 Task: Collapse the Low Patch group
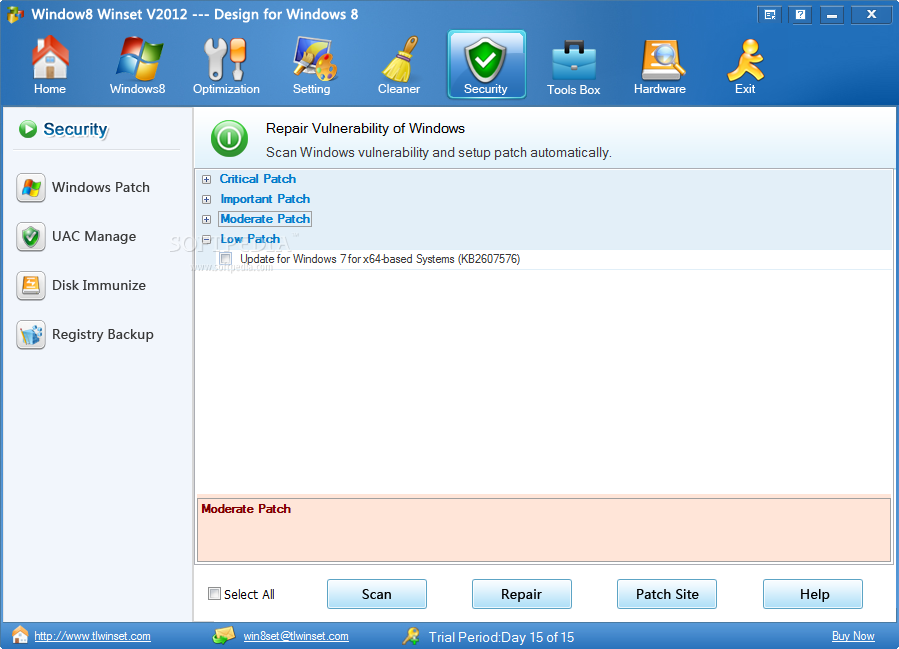tap(206, 239)
